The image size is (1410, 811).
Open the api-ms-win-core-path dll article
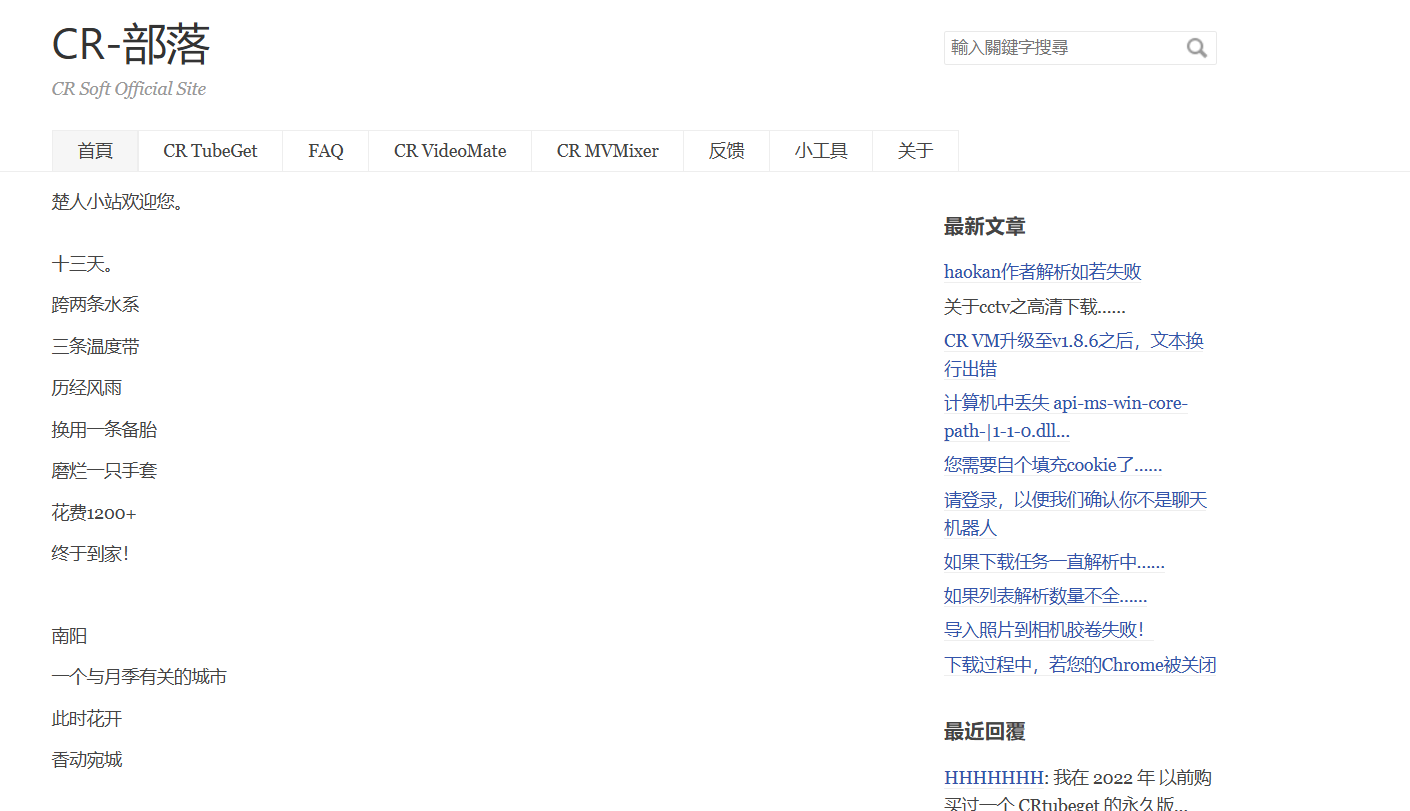pos(1065,404)
